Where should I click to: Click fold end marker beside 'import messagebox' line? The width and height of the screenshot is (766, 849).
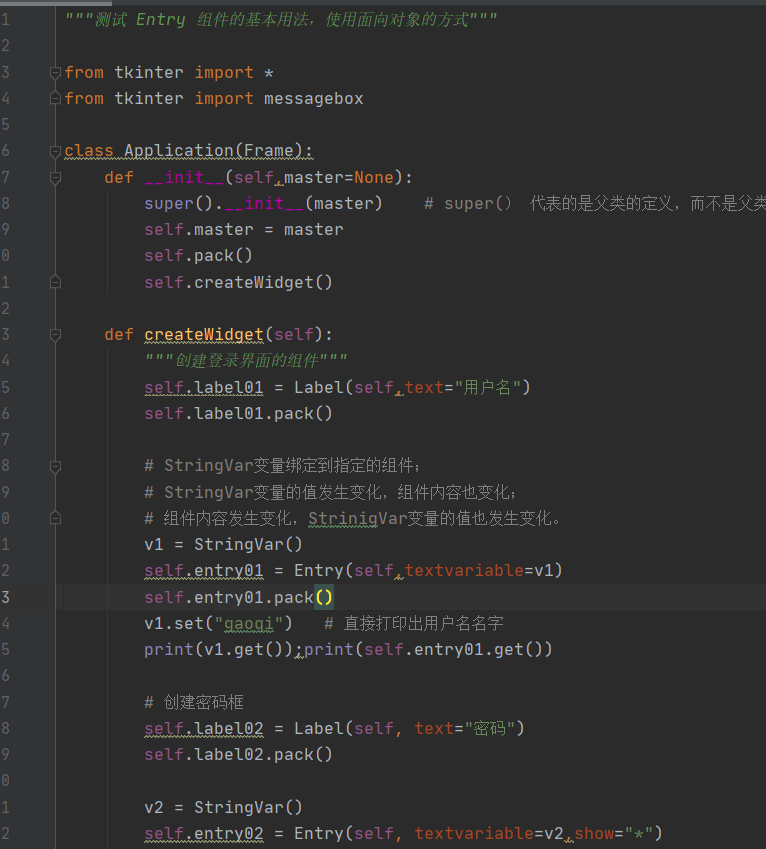[55, 99]
